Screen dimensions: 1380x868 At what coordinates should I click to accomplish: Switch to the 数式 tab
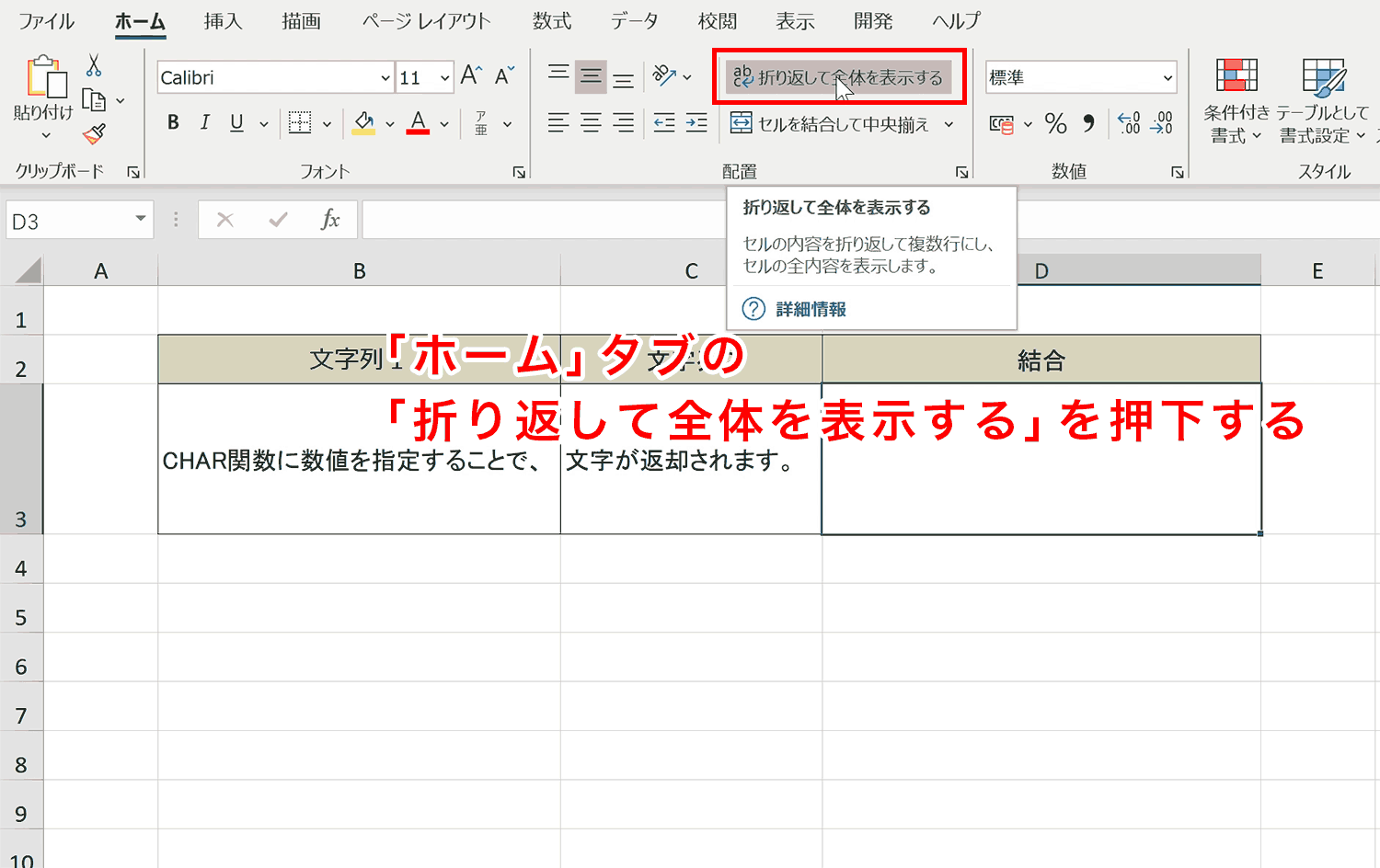[552, 21]
